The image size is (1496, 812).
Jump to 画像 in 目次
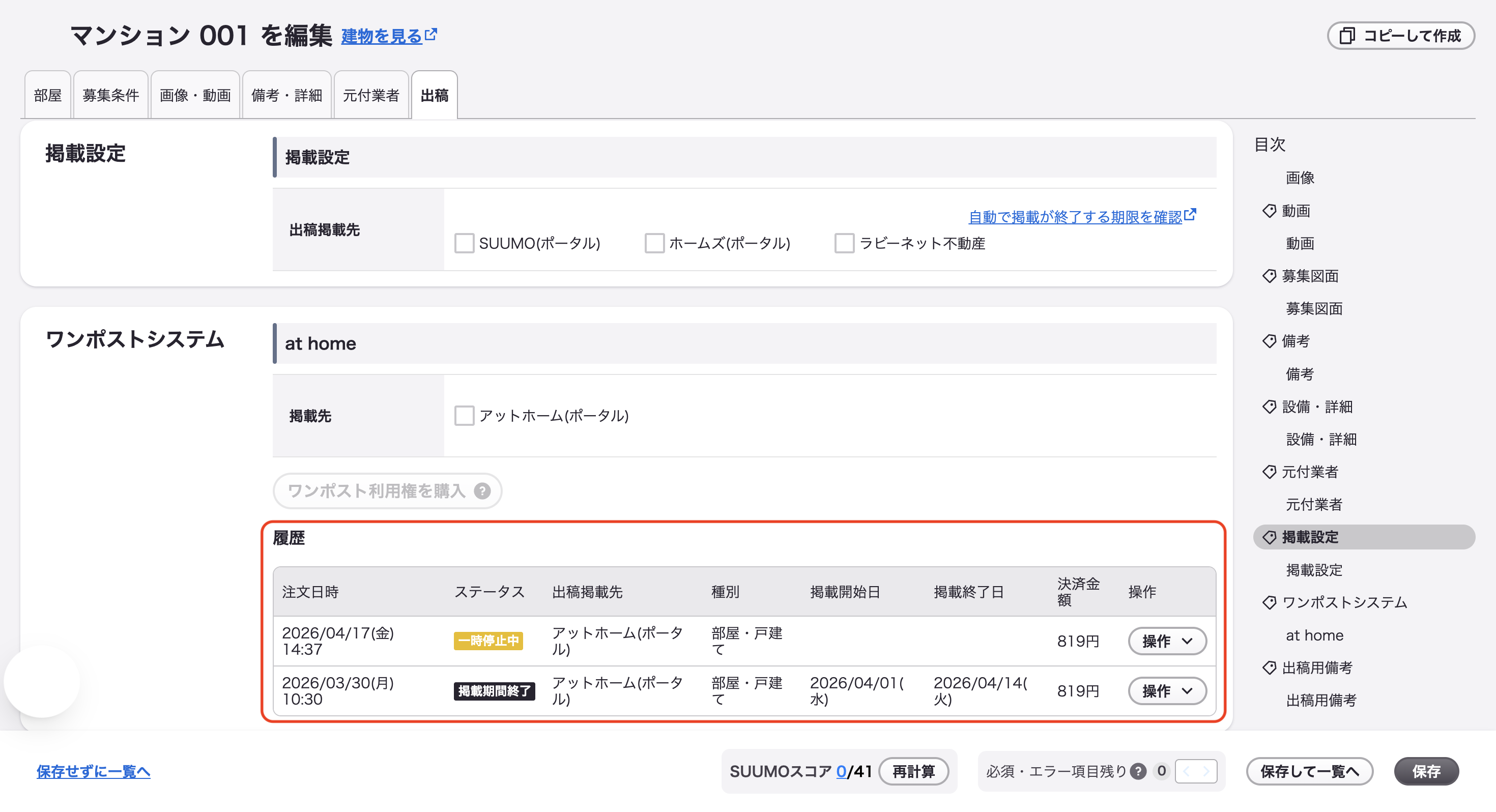[x=1300, y=178]
